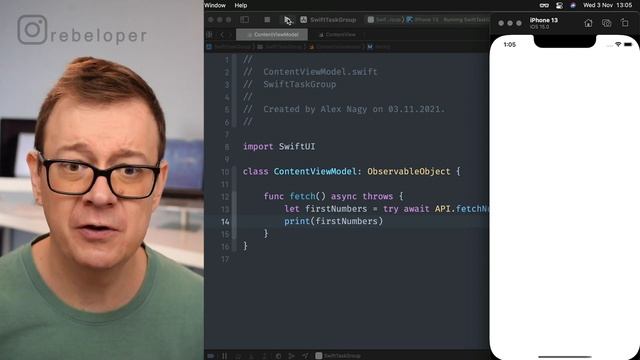The image size is (640, 360).
Task: Open related items grid in editor
Action: point(209,35)
